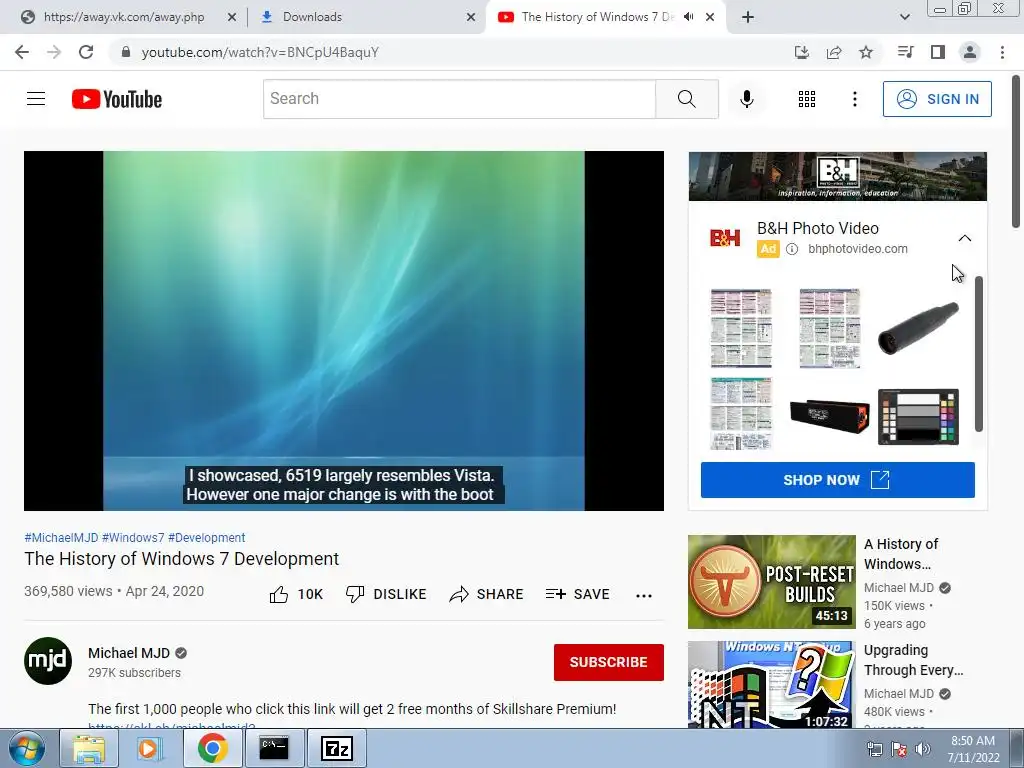Mute tab via speaker icon on tab
Viewport: 1024px width, 768px height.
pyautogui.click(x=688, y=17)
